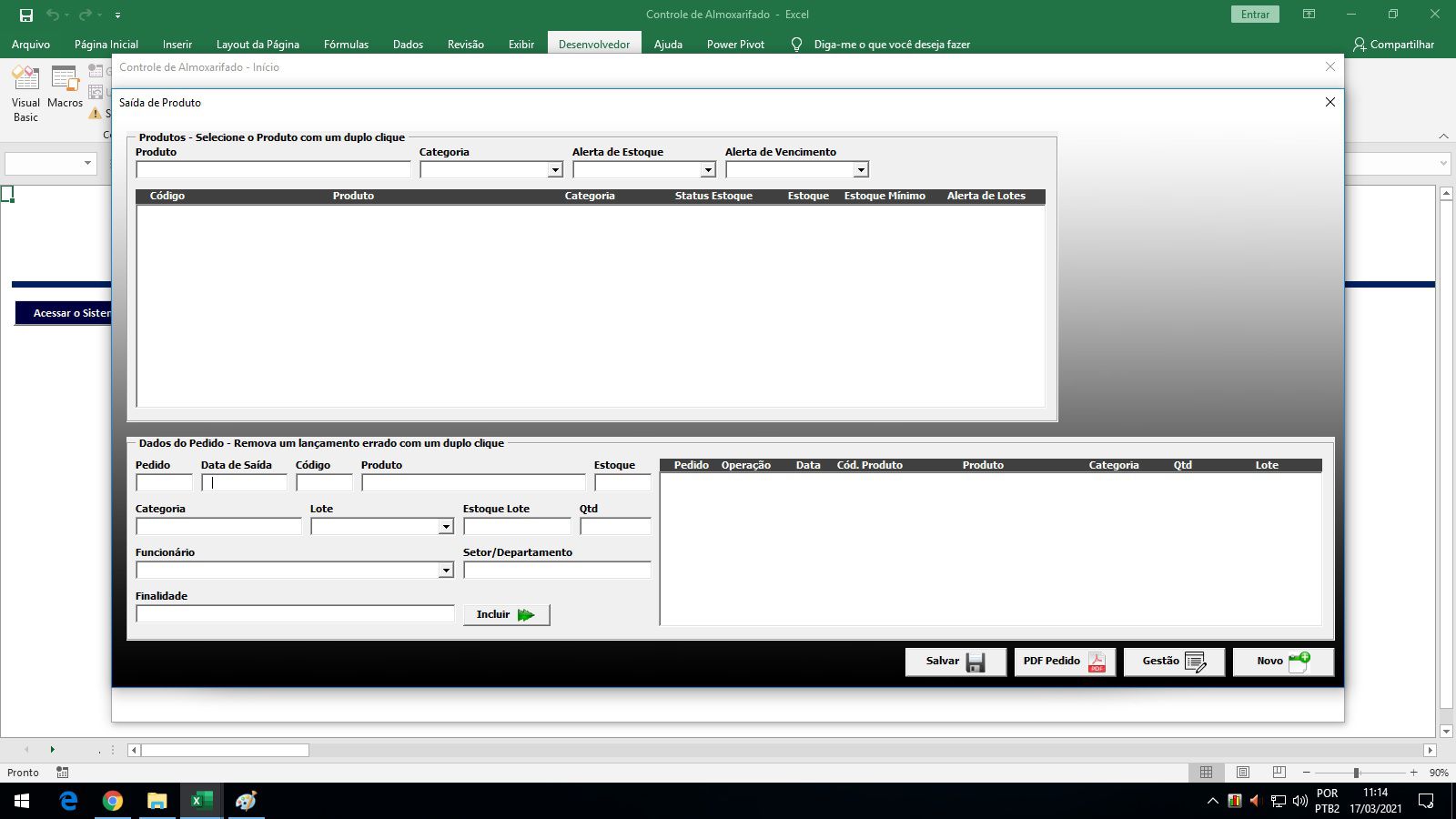
Task: Click the Salvar button
Action: (x=955, y=662)
